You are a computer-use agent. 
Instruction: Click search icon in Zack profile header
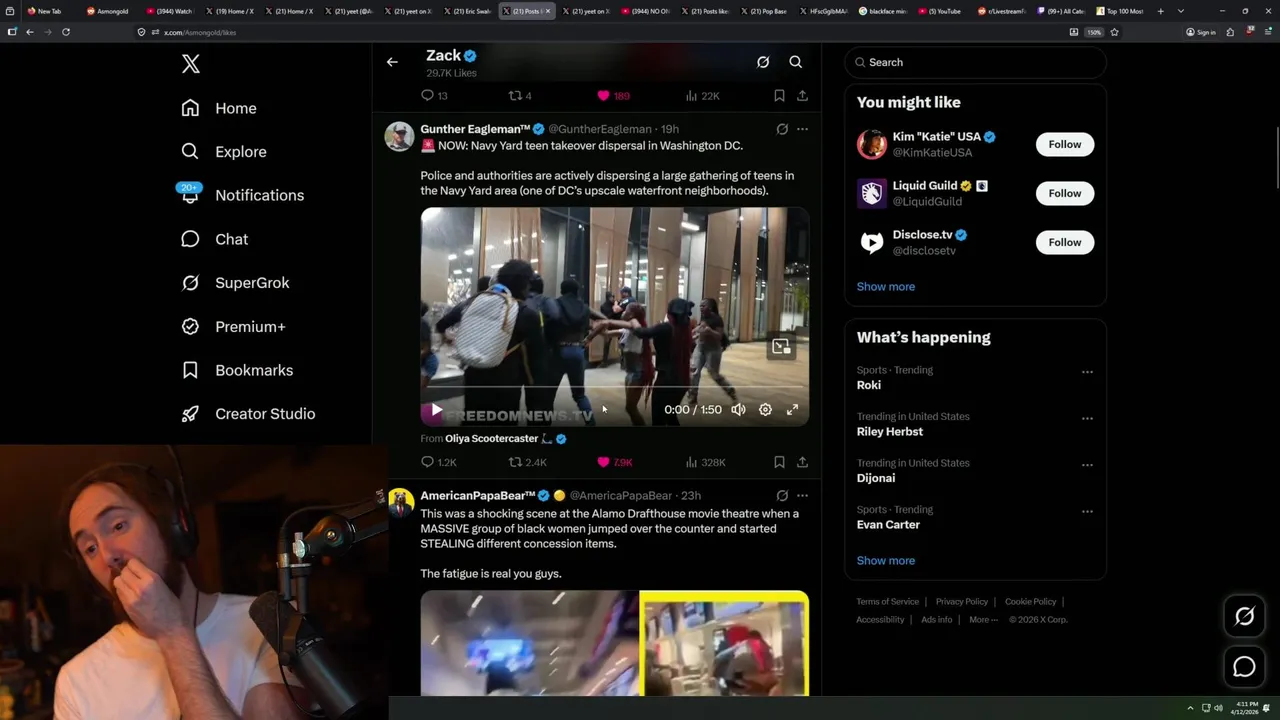click(796, 62)
